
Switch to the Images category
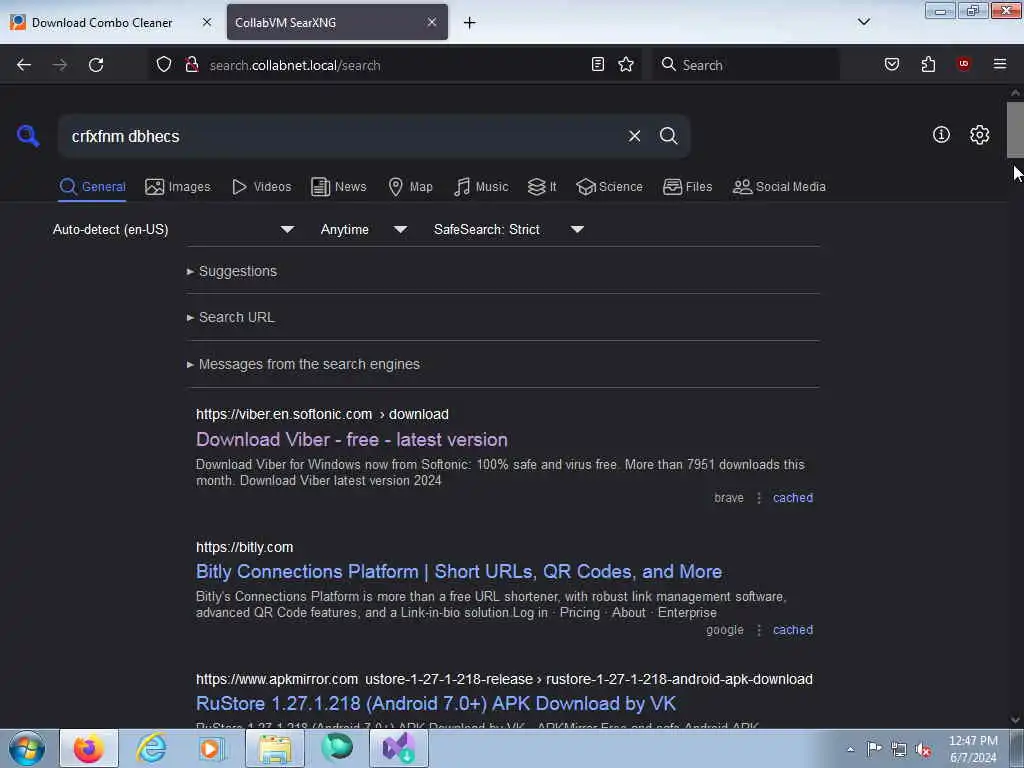click(178, 187)
